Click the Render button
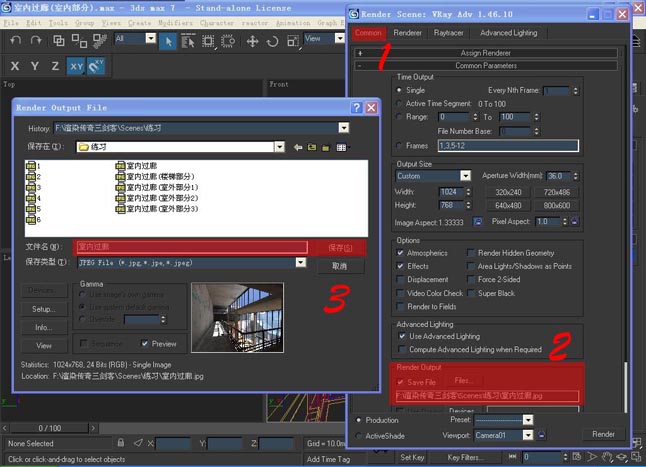This screenshot has height=467, width=646. click(x=603, y=434)
